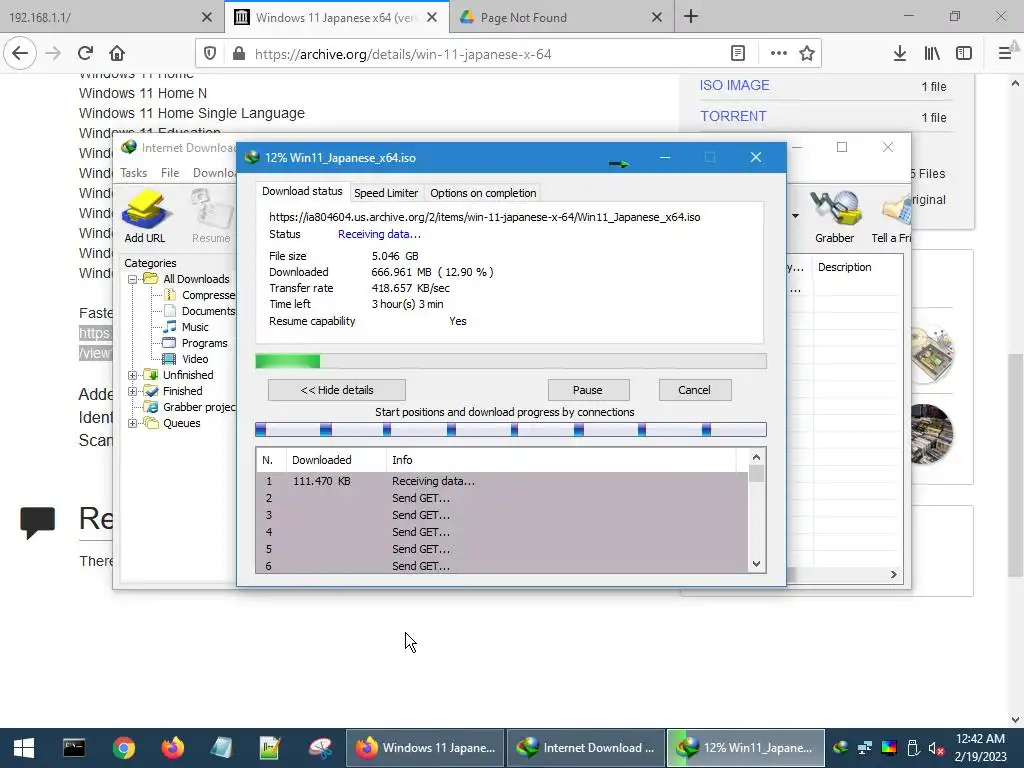Launch Chrome from the taskbar
Image resolution: width=1024 pixels, height=768 pixels.
pyautogui.click(x=123, y=748)
